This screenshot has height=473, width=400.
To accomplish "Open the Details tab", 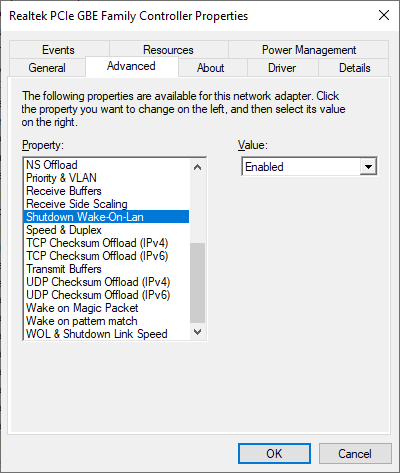I will click(354, 68).
